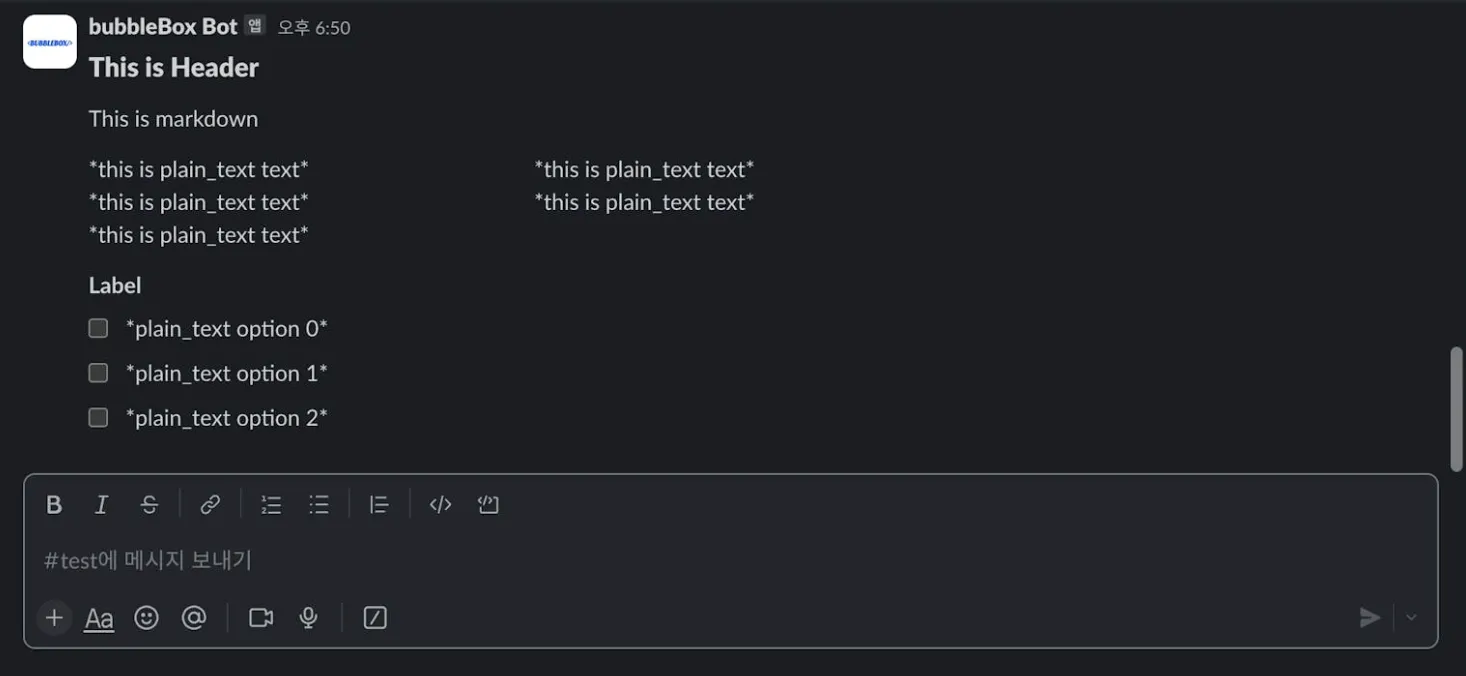
Task: Open send options dropdown arrow
Action: [1411, 618]
